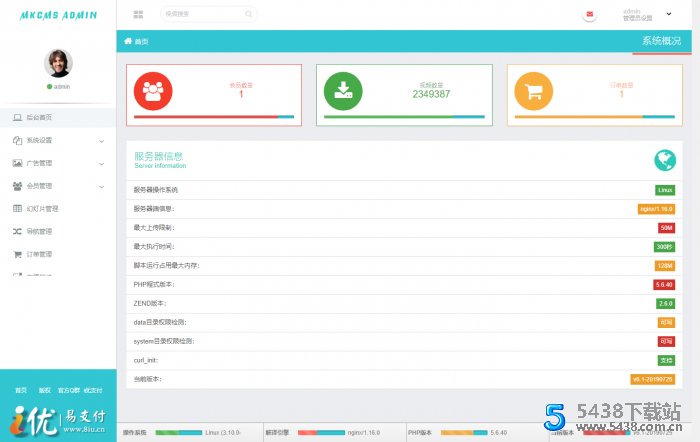This screenshot has width=700, height=442.
Task: Click the sidebar toggle grid icon
Action: tap(137, 14)
